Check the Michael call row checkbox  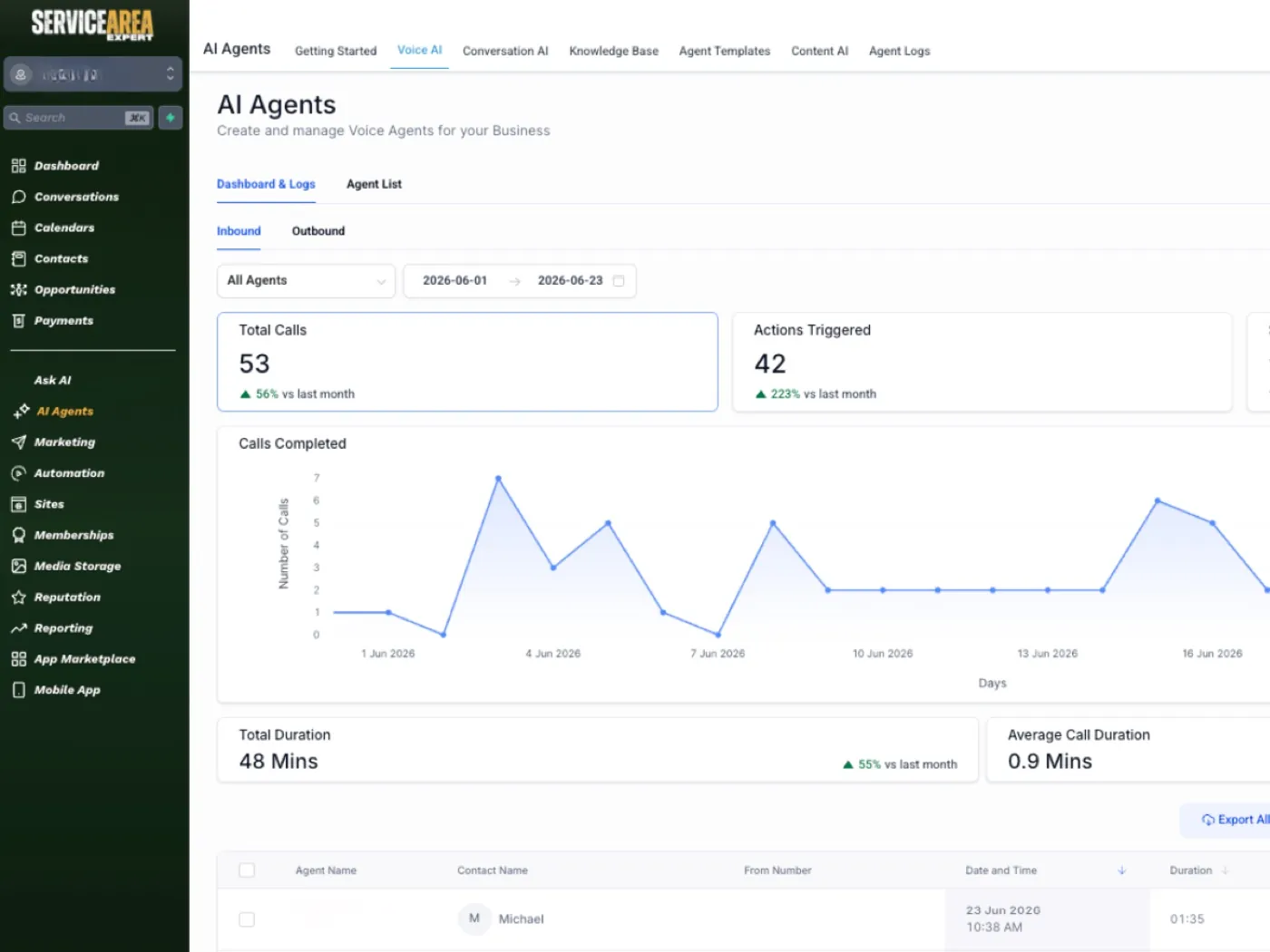pyautogui.click(x=247, y=919)
